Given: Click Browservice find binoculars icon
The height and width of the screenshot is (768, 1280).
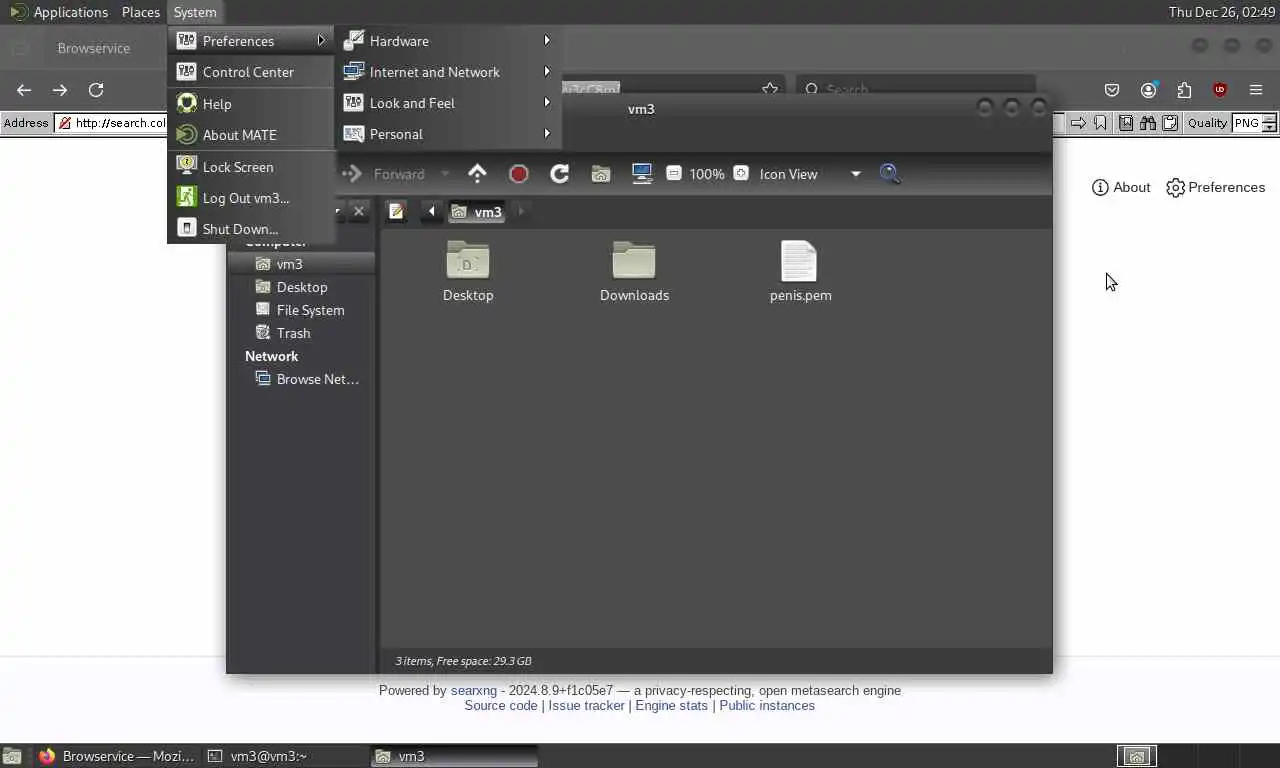Looking at the screenshot, I should [1148, 123].
